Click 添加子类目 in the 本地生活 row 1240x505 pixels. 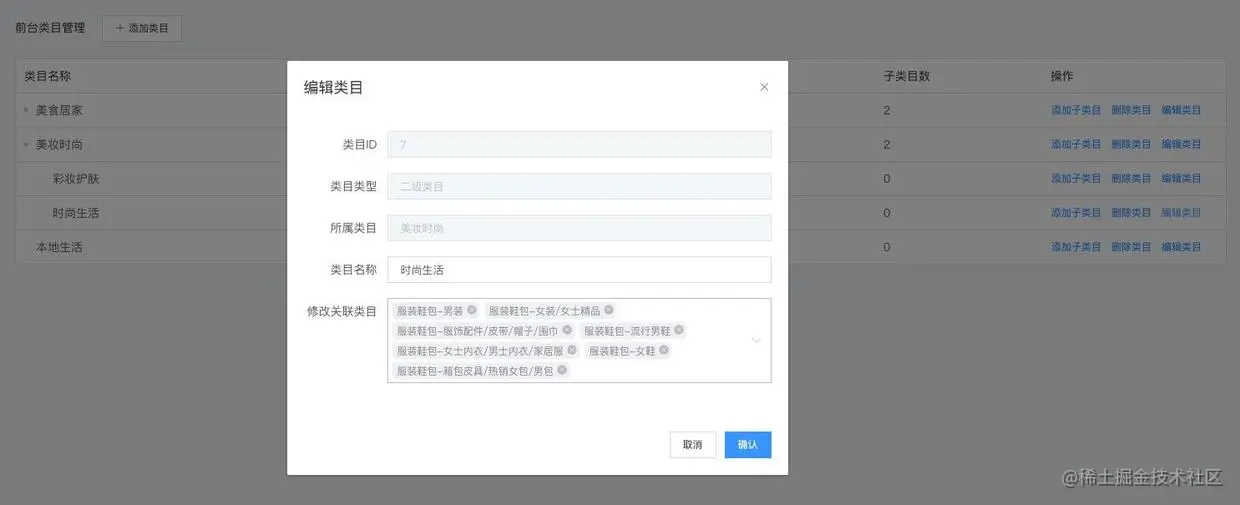[x=1076, y=246]
